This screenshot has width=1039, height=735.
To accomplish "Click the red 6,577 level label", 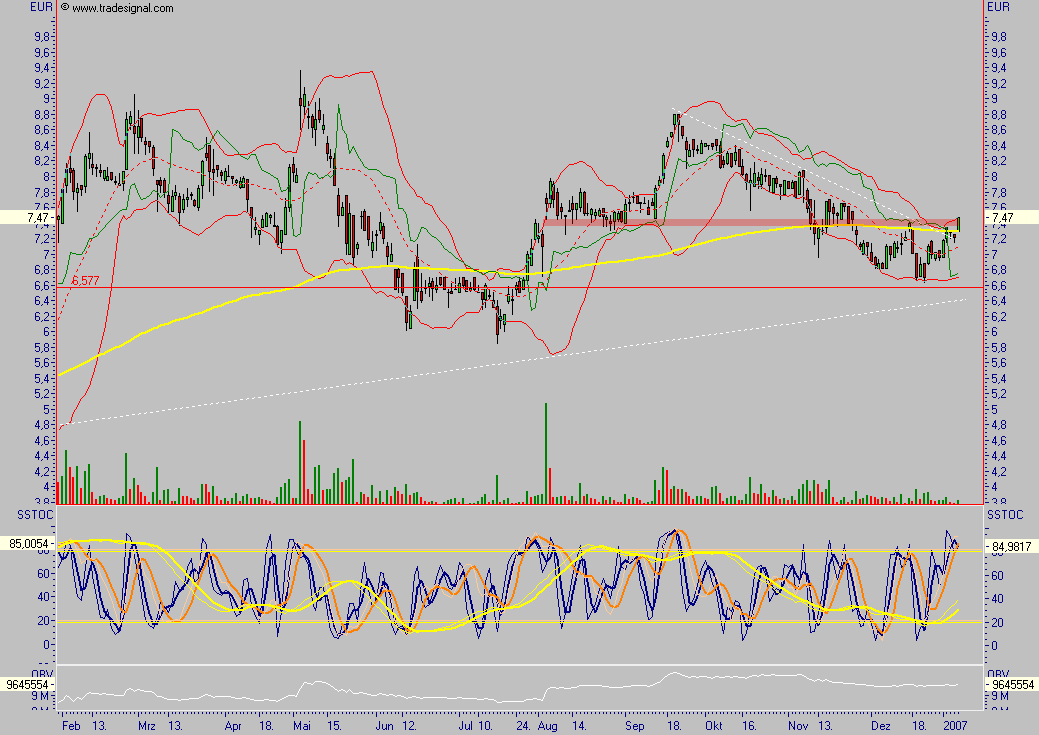I will pyautogui.click(x=85, y=281).
